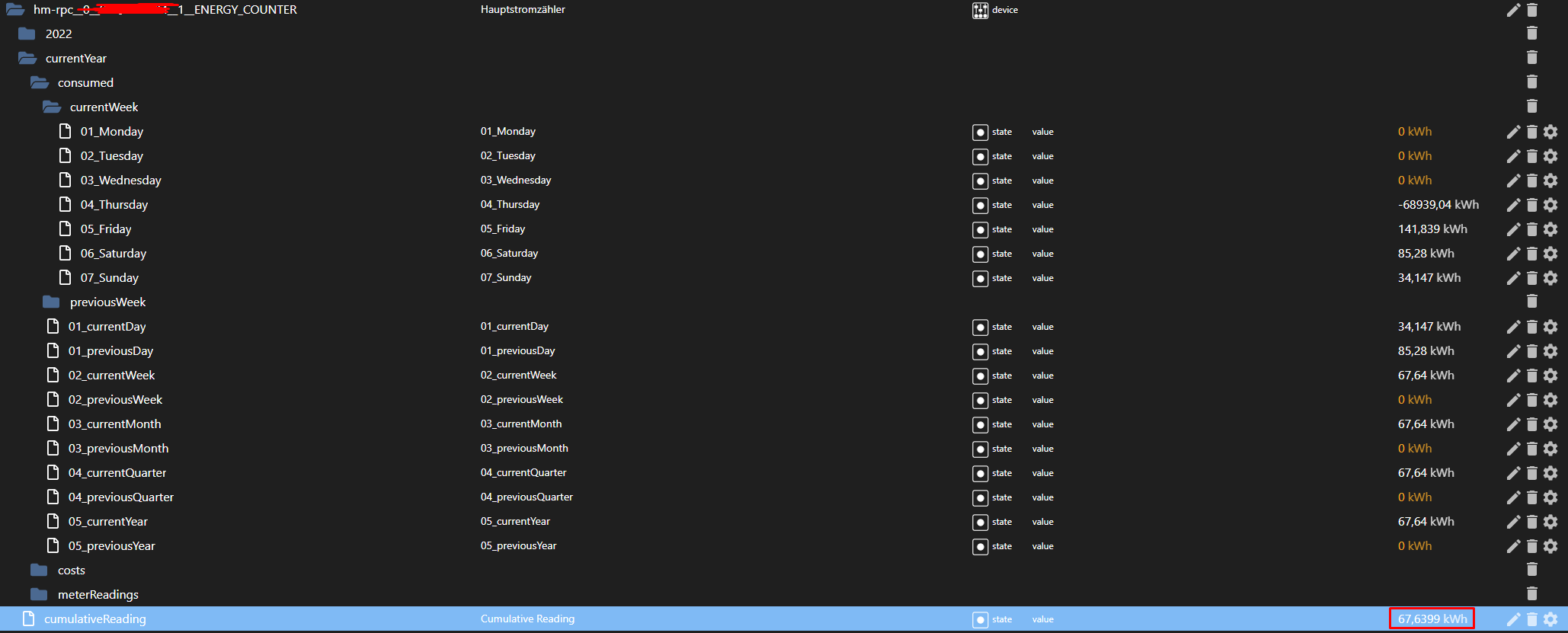Edit cumulativeReading with pencil icon
The image size is (1568, 633).
tap(1513, 619)
